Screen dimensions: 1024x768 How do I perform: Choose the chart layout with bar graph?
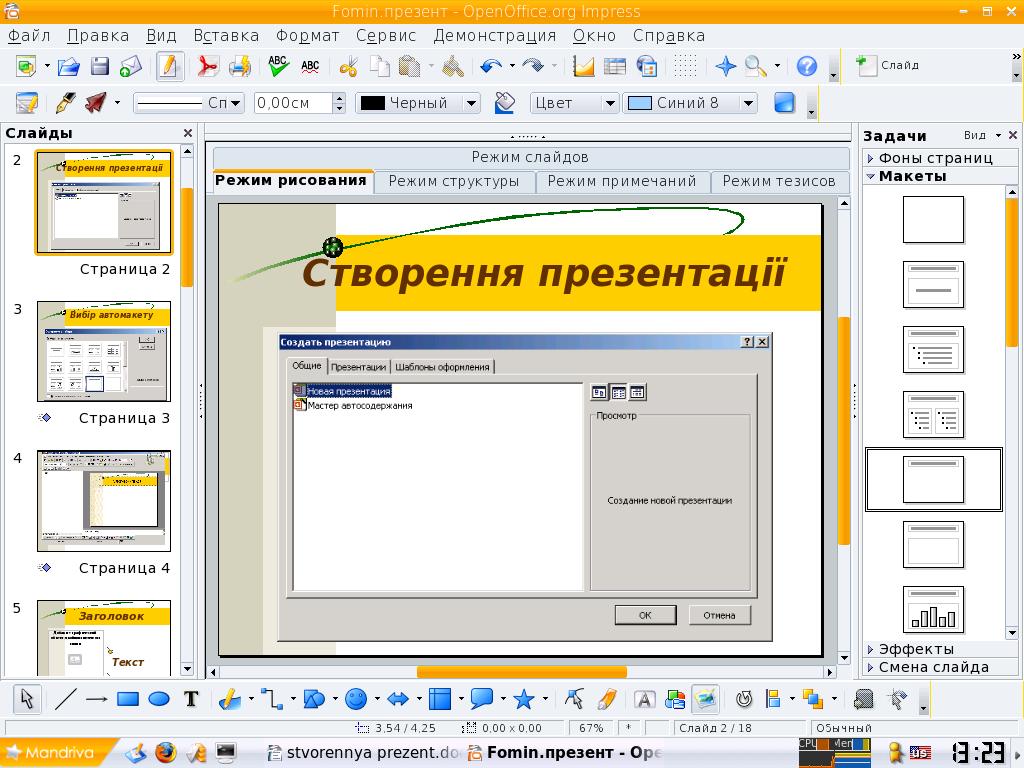point(933,610)
